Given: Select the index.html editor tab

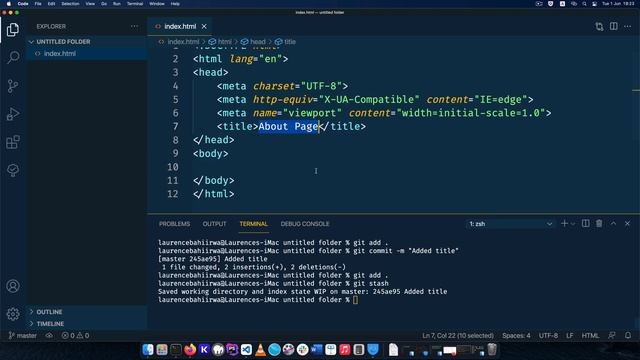Looking at the screenshot, I should [180, 27].
